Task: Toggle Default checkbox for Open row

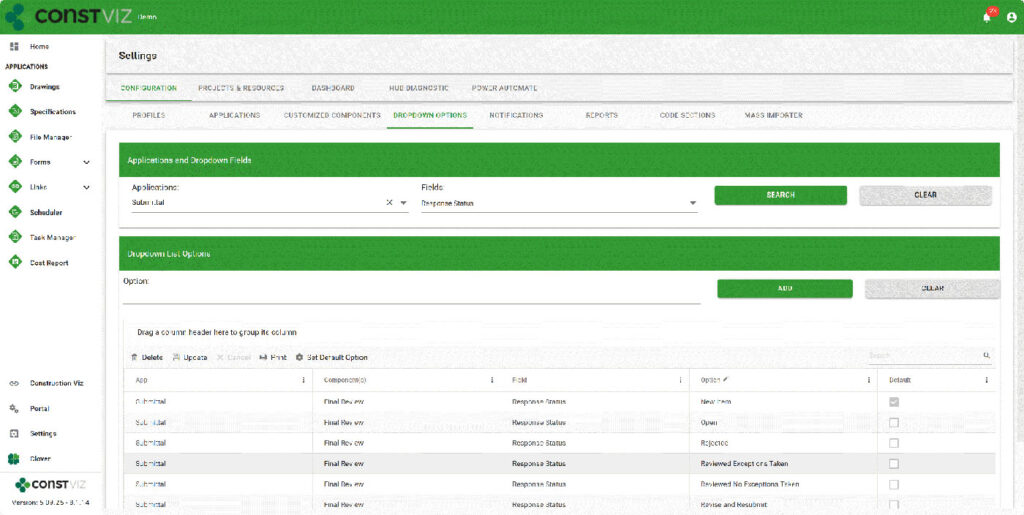Action: [x=894, y=422]
